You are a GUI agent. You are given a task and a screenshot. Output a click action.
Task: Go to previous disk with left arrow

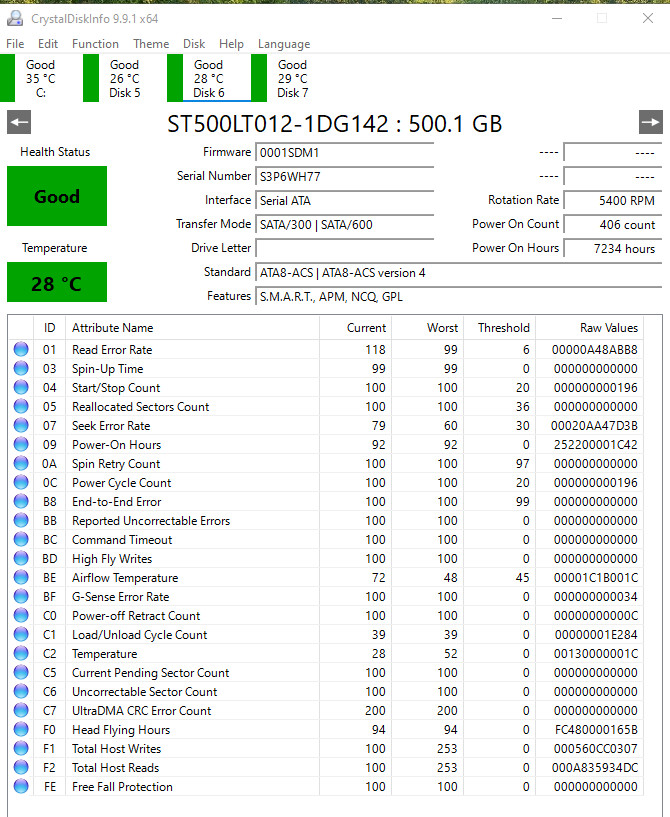pyautogui.click(x=19, y=122)
